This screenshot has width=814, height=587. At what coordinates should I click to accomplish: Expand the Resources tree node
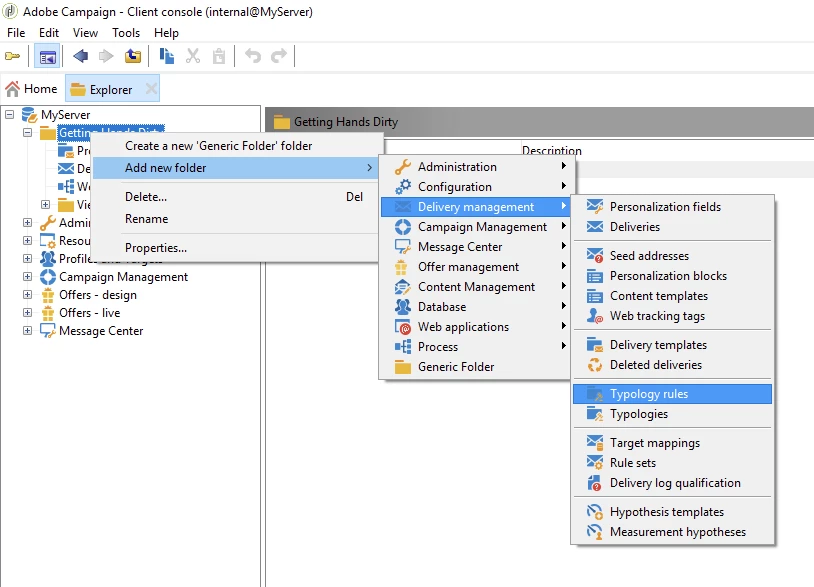click(28, 241)
